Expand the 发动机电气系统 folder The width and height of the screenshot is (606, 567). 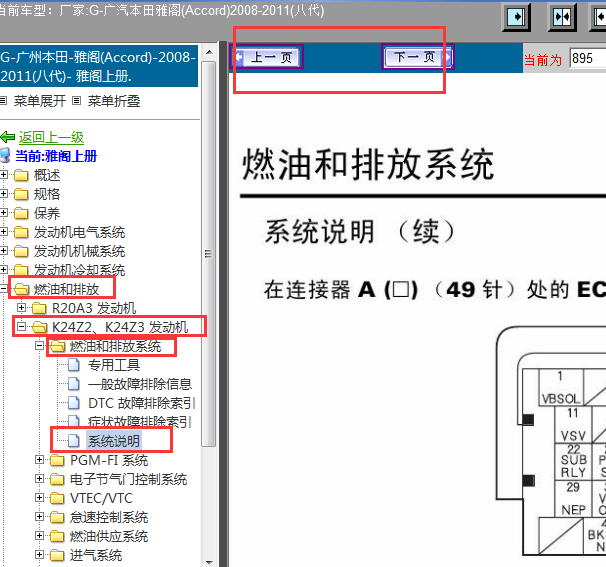point(4,232)
